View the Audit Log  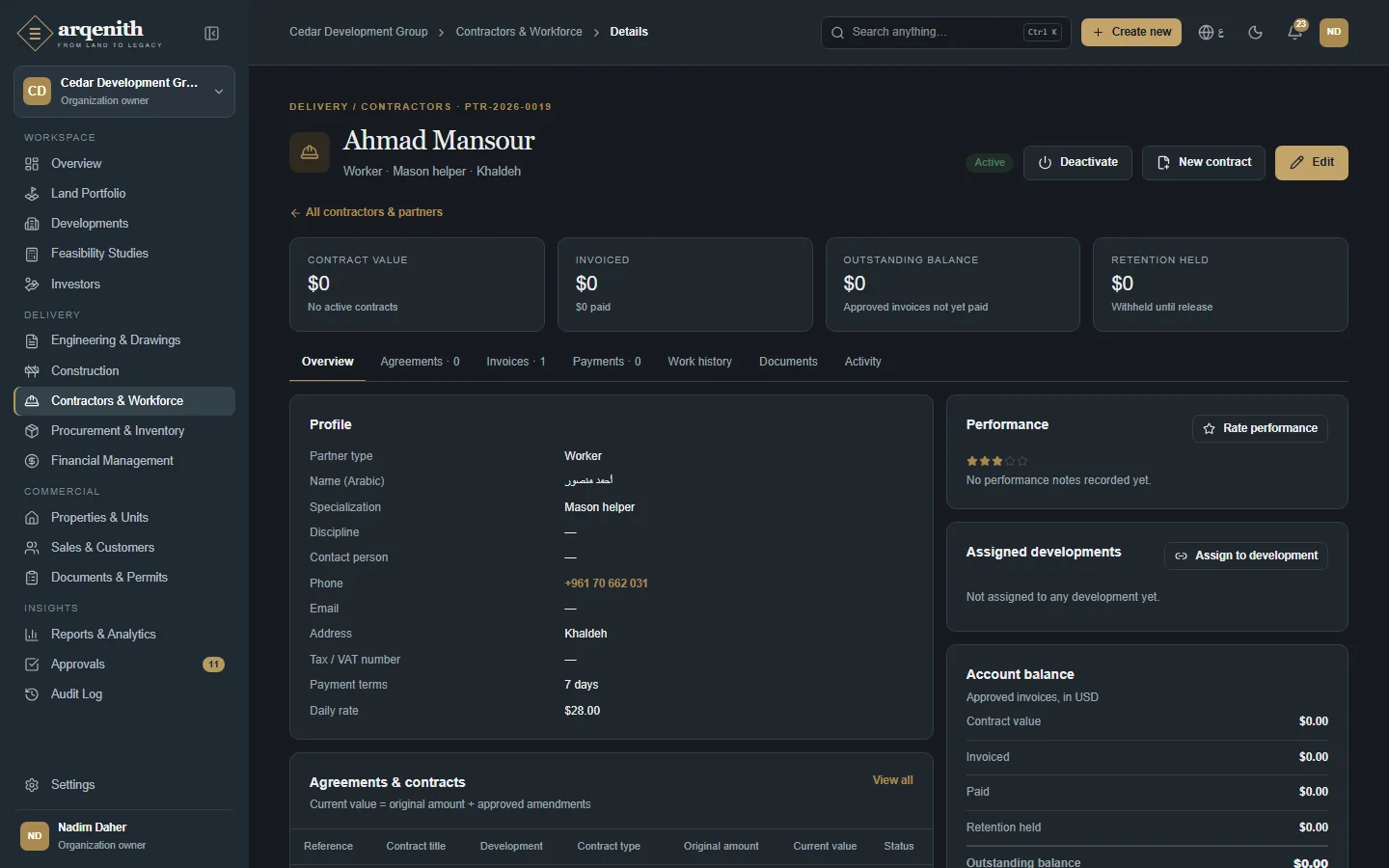tap(124, 694)
